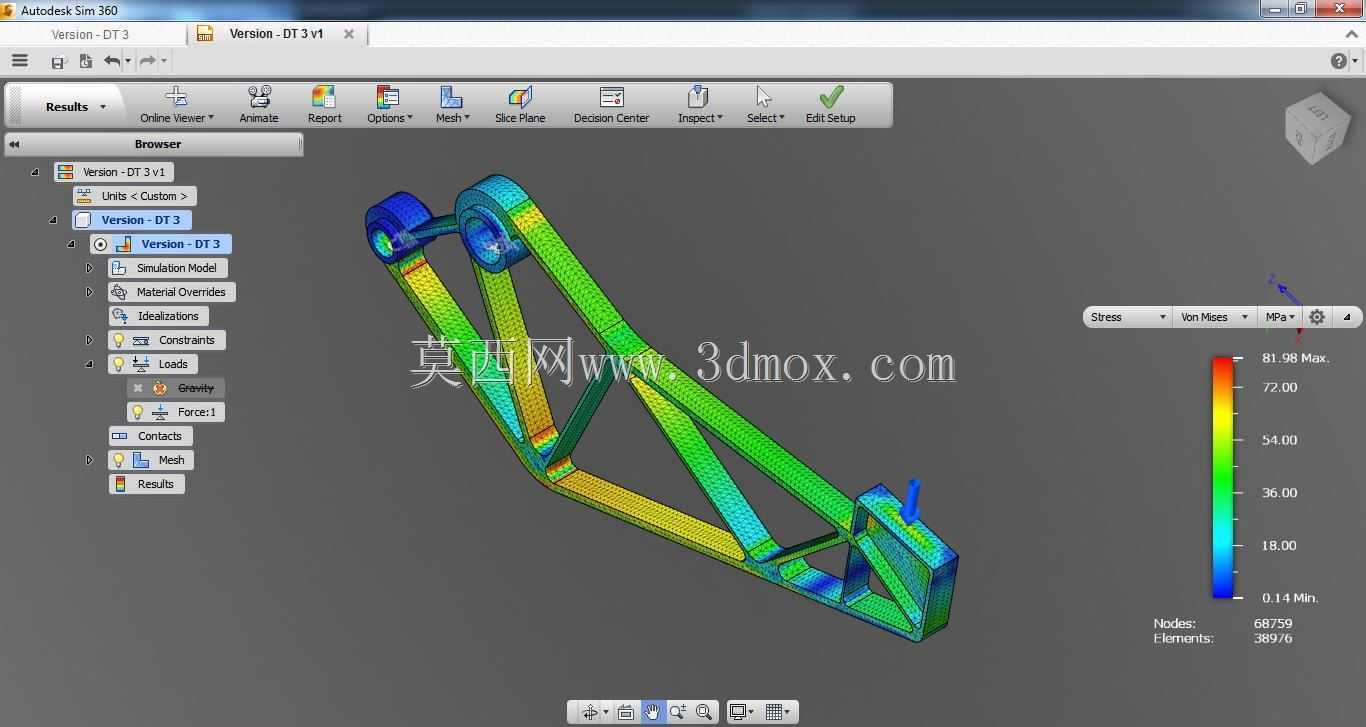Select the Zoom tool
1366x727 pixels.
click(x=678, y=712)
